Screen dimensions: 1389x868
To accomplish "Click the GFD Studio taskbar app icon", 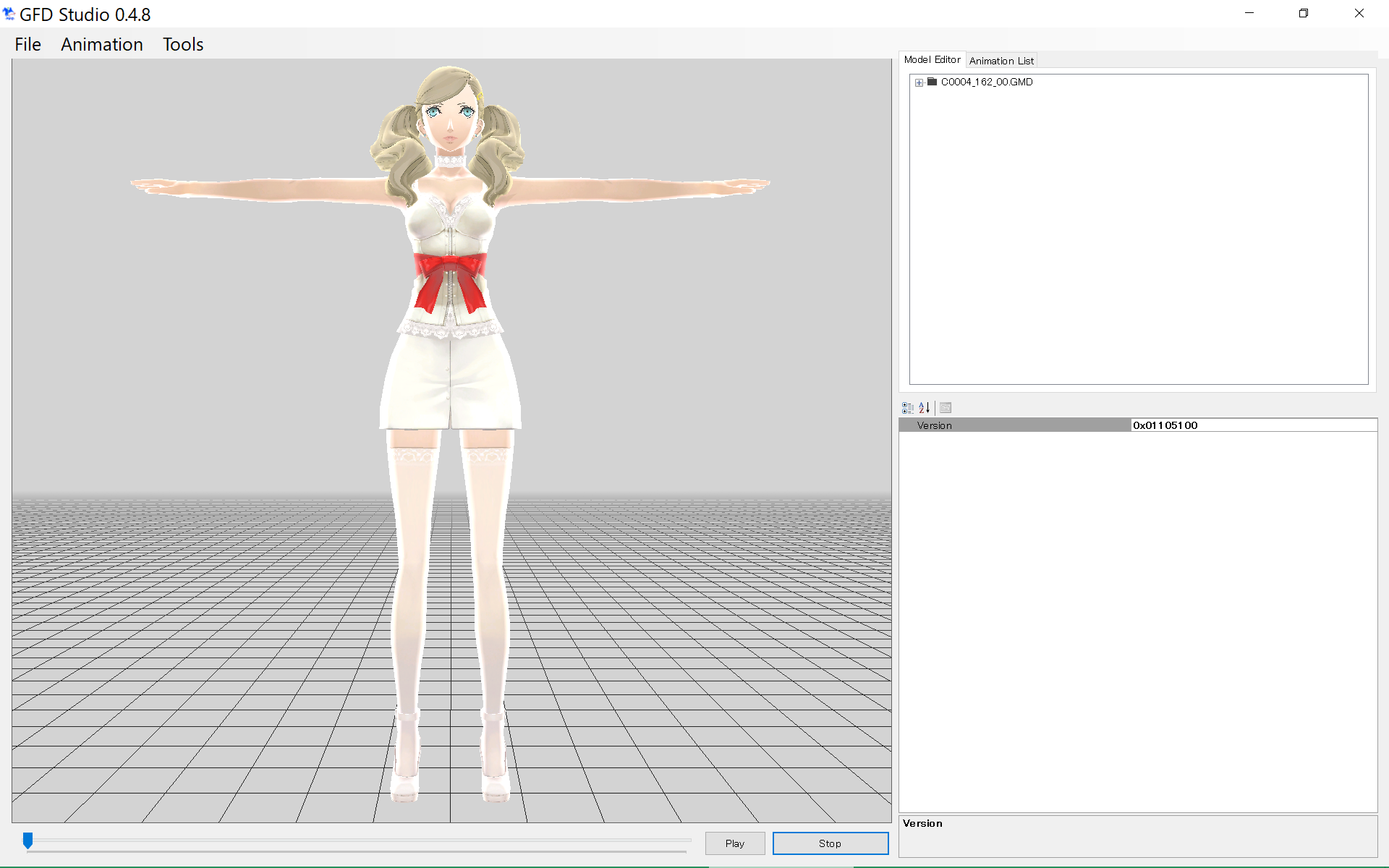I will pyautogui.click(x=12, y=13).
